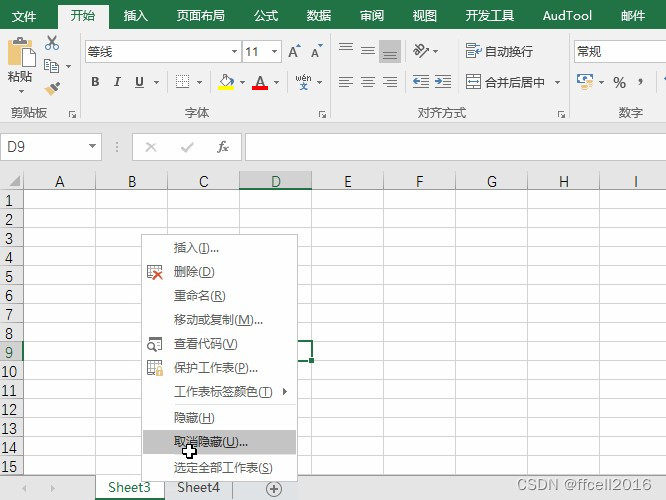The width and height of the screenshot is (666, 500).
Task: Open the 字体 group dialog launcher
Action: click(x=322, y=115)
